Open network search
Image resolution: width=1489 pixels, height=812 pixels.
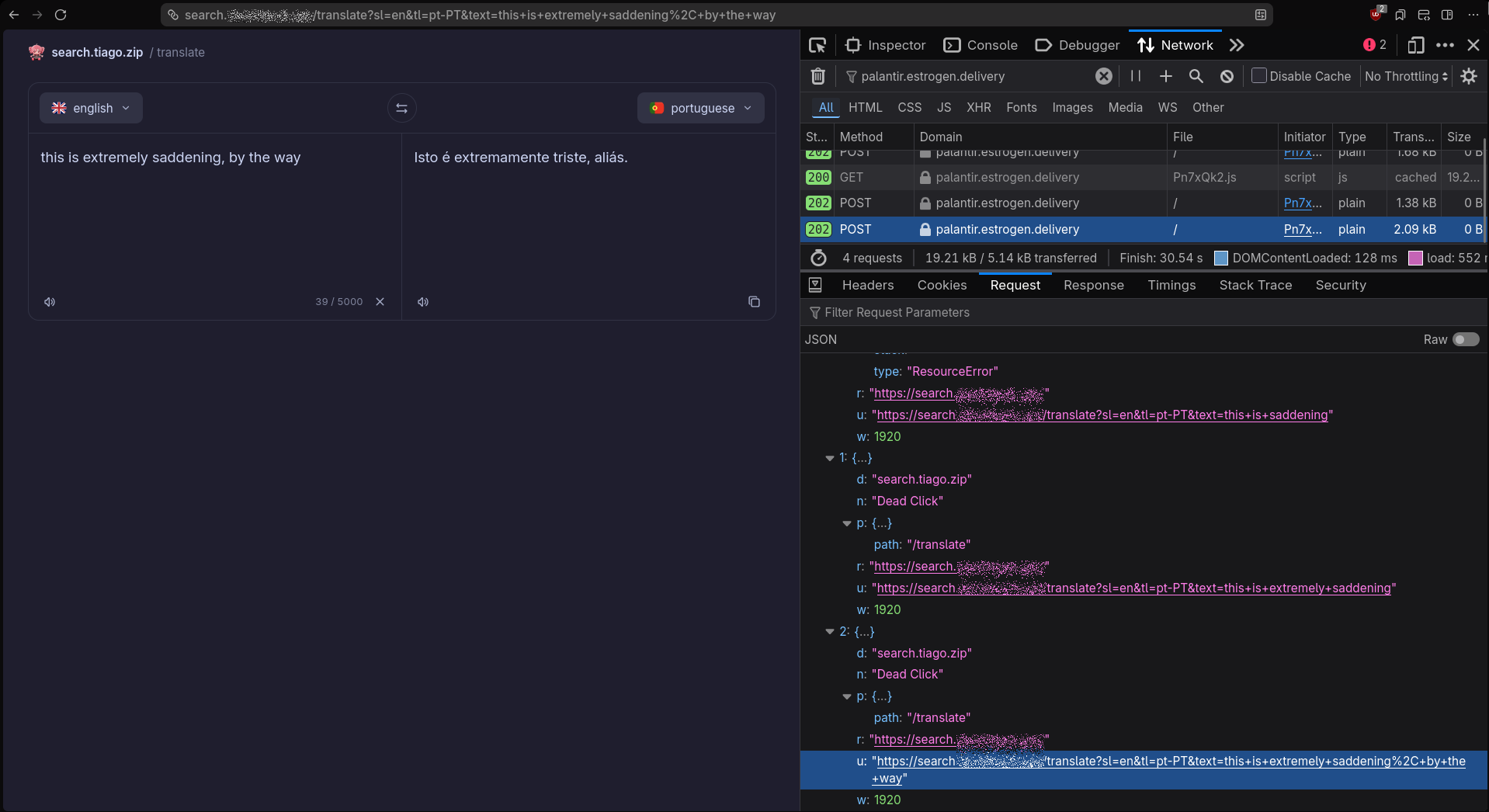tap(1196, 76)
